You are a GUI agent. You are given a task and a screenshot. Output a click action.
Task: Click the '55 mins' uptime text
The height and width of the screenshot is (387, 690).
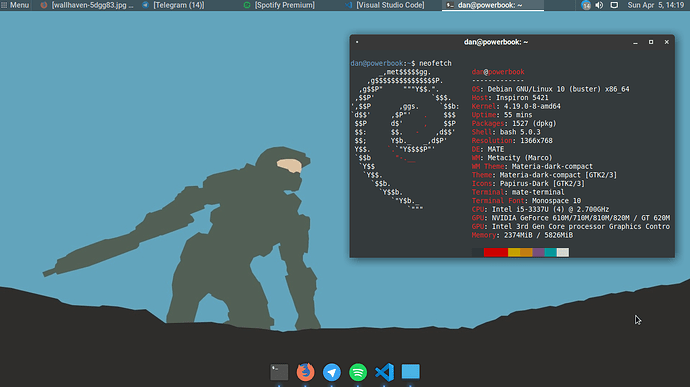[x=518, y=115]
